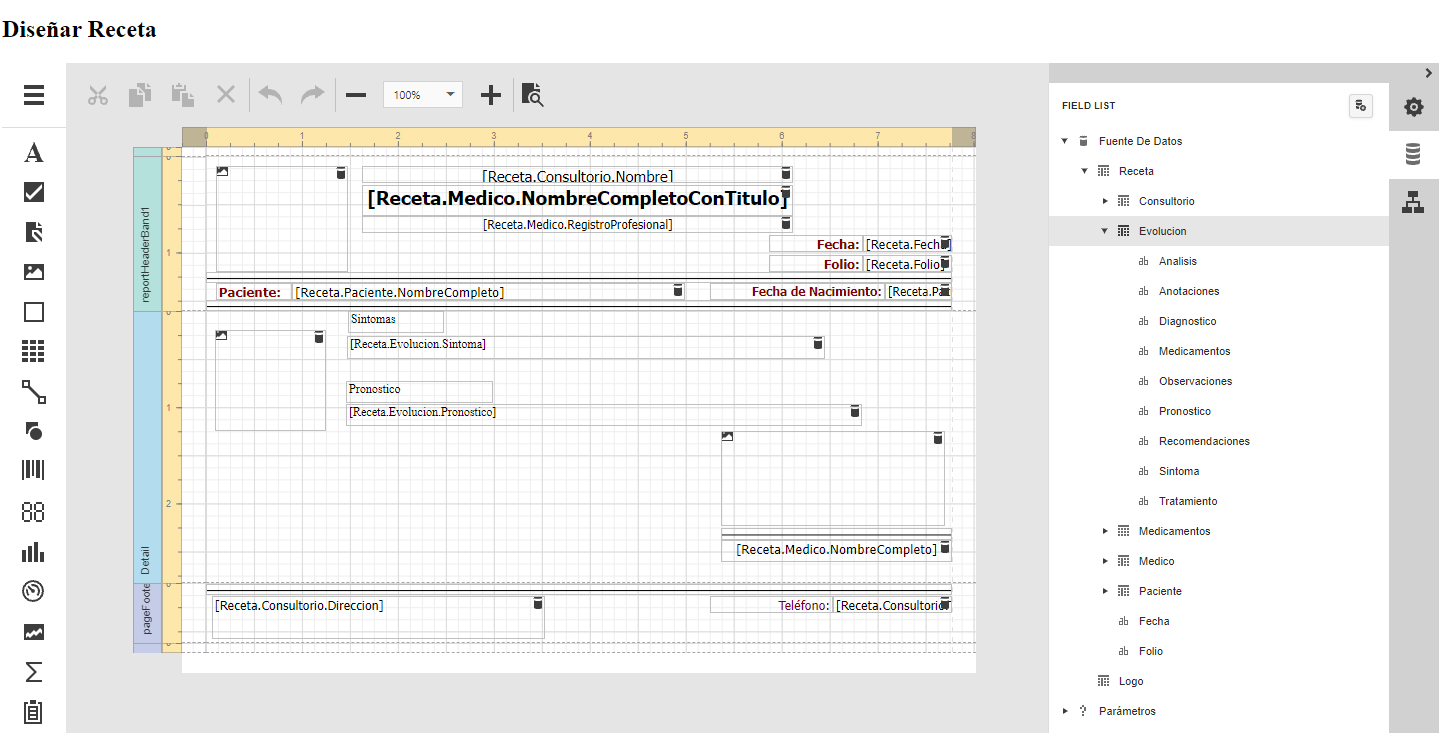The width and height of the screenshot is (1446, 733).
Task: Click the Redo arrow
Action: (x=314, y=95)
